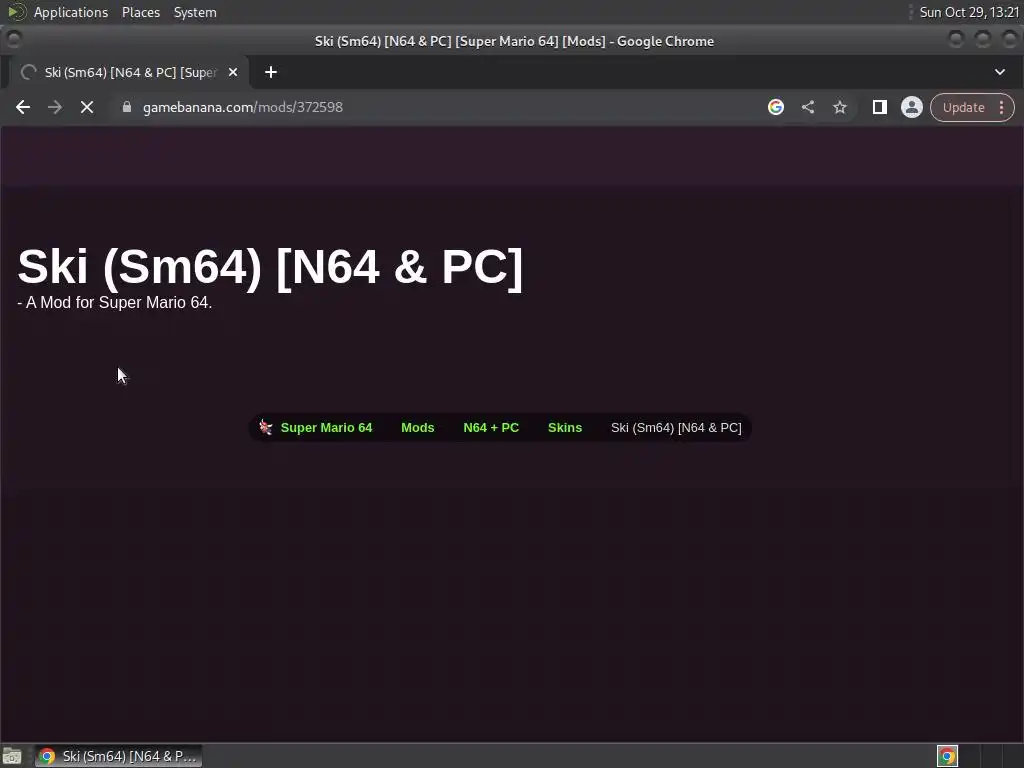Image resolution: width=1024 pixels, height=768 pixels.
Task: Click the Chrome Update button
Action: (964, 108)
